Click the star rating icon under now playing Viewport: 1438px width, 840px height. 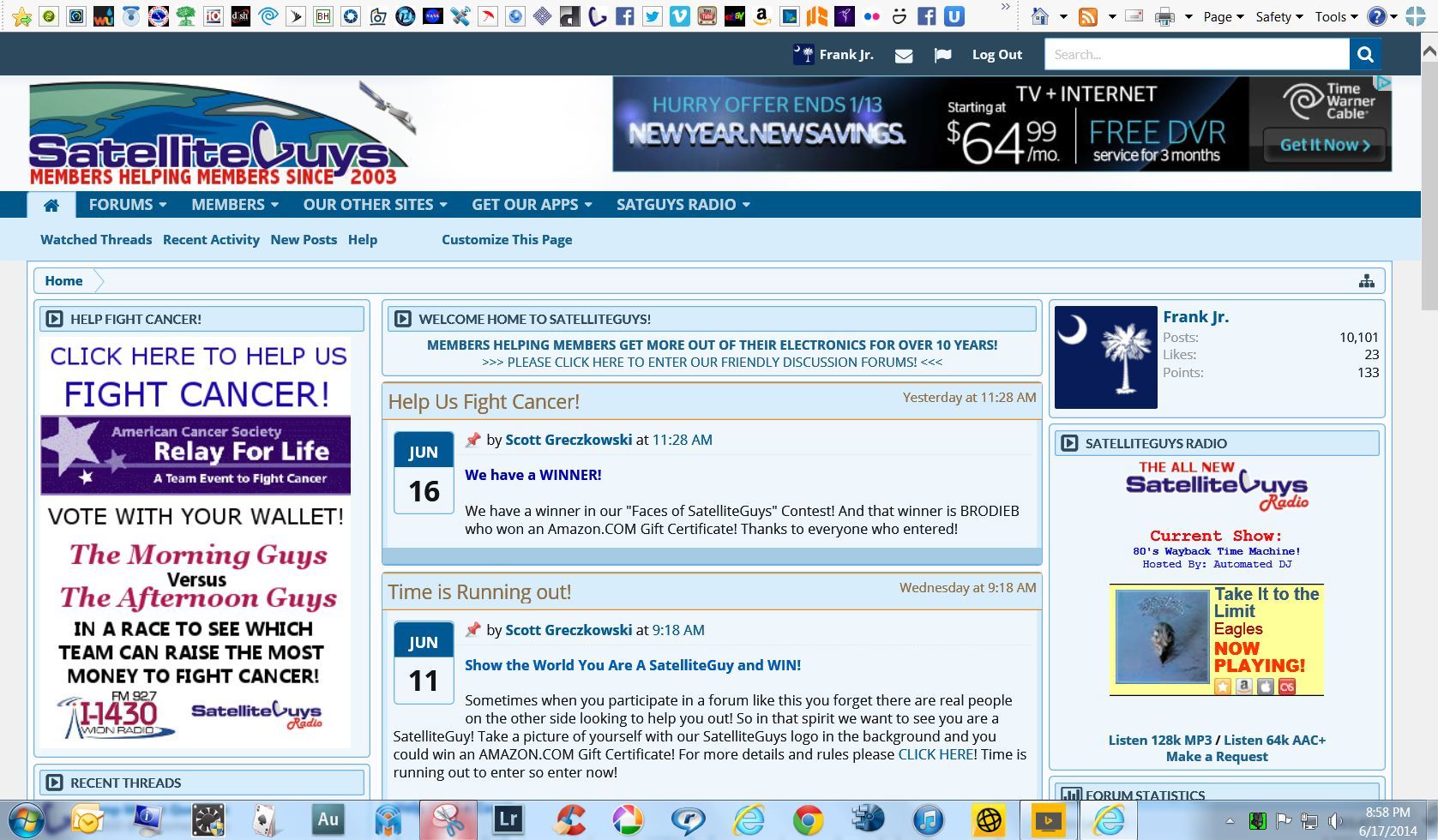pos(1223,686)
